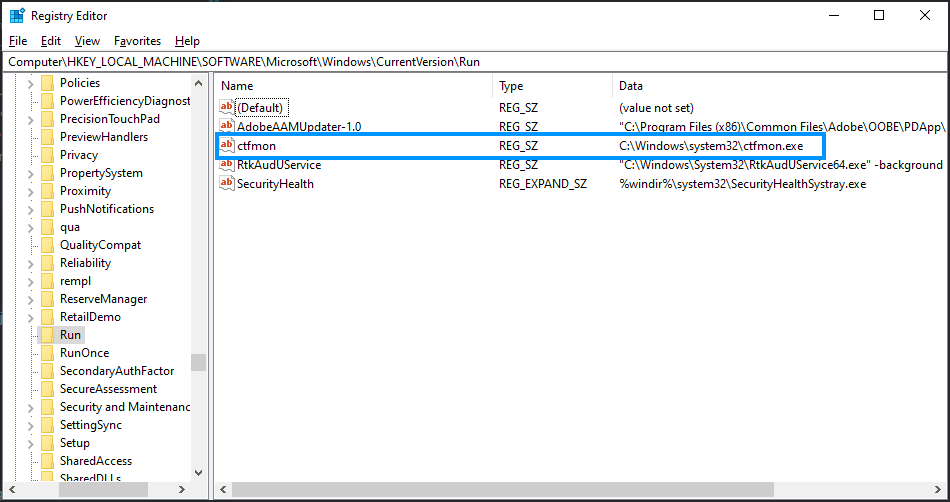Select the AdobeAAMUpdater-1.0 value icon
The image size is (950, 502).
coord(227,126)
